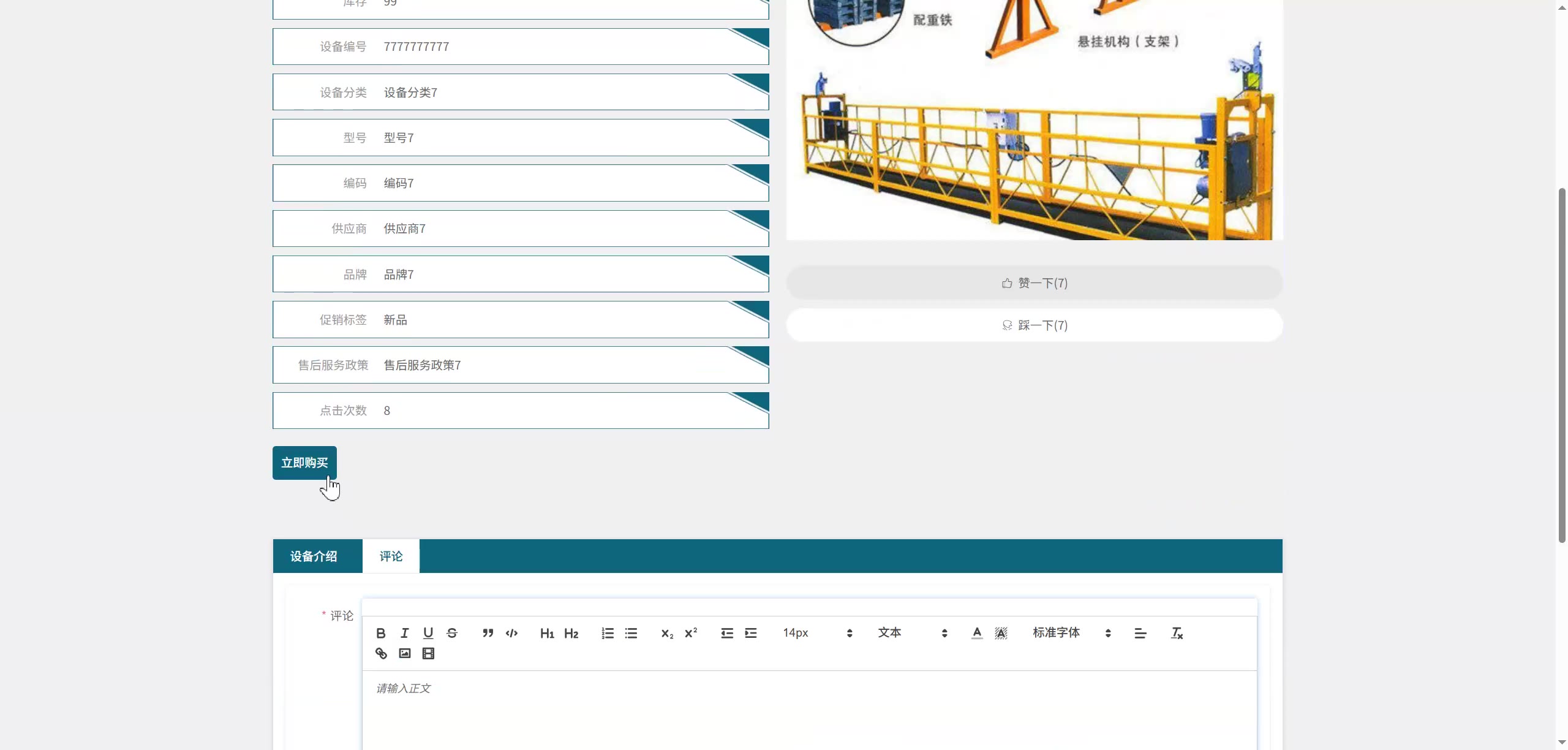Apply underline formatting in editor toolbar
Screen dimensions: 1568x750
[x=428, y=633]
